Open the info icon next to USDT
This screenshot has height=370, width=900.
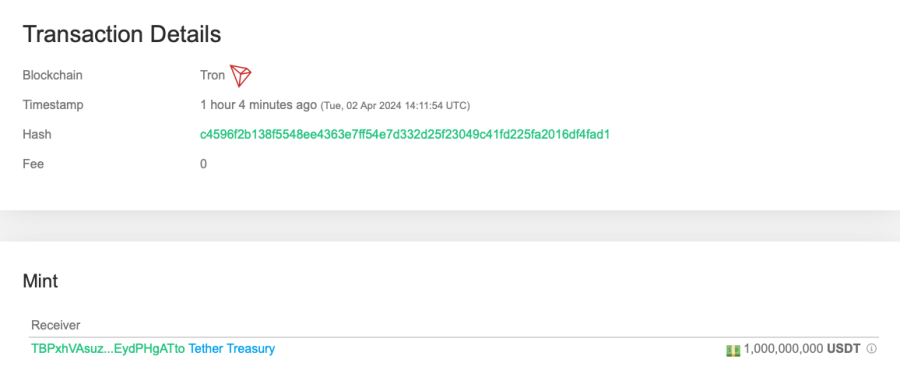tap(871, 349)
